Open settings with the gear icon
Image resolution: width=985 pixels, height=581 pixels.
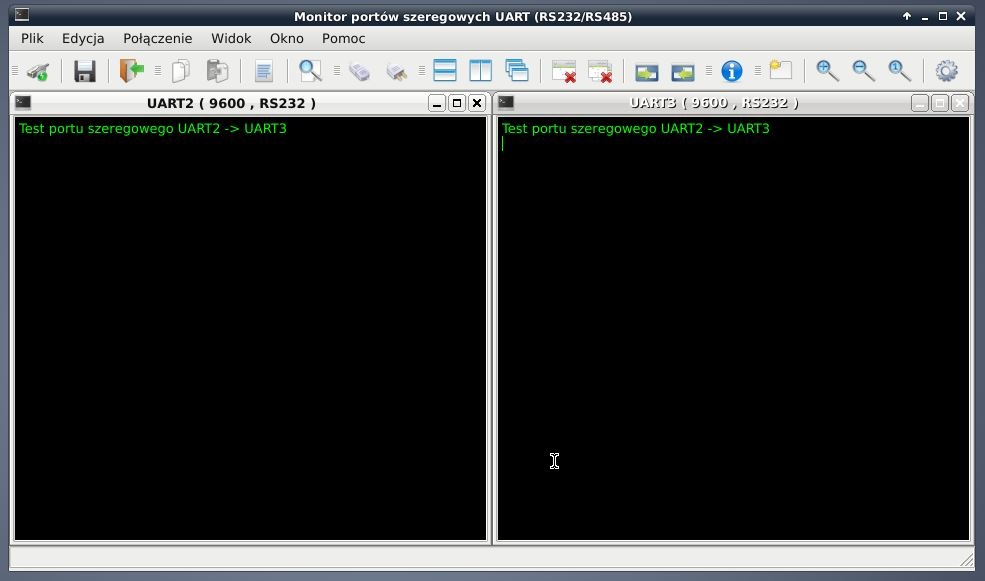coord(946,71)
